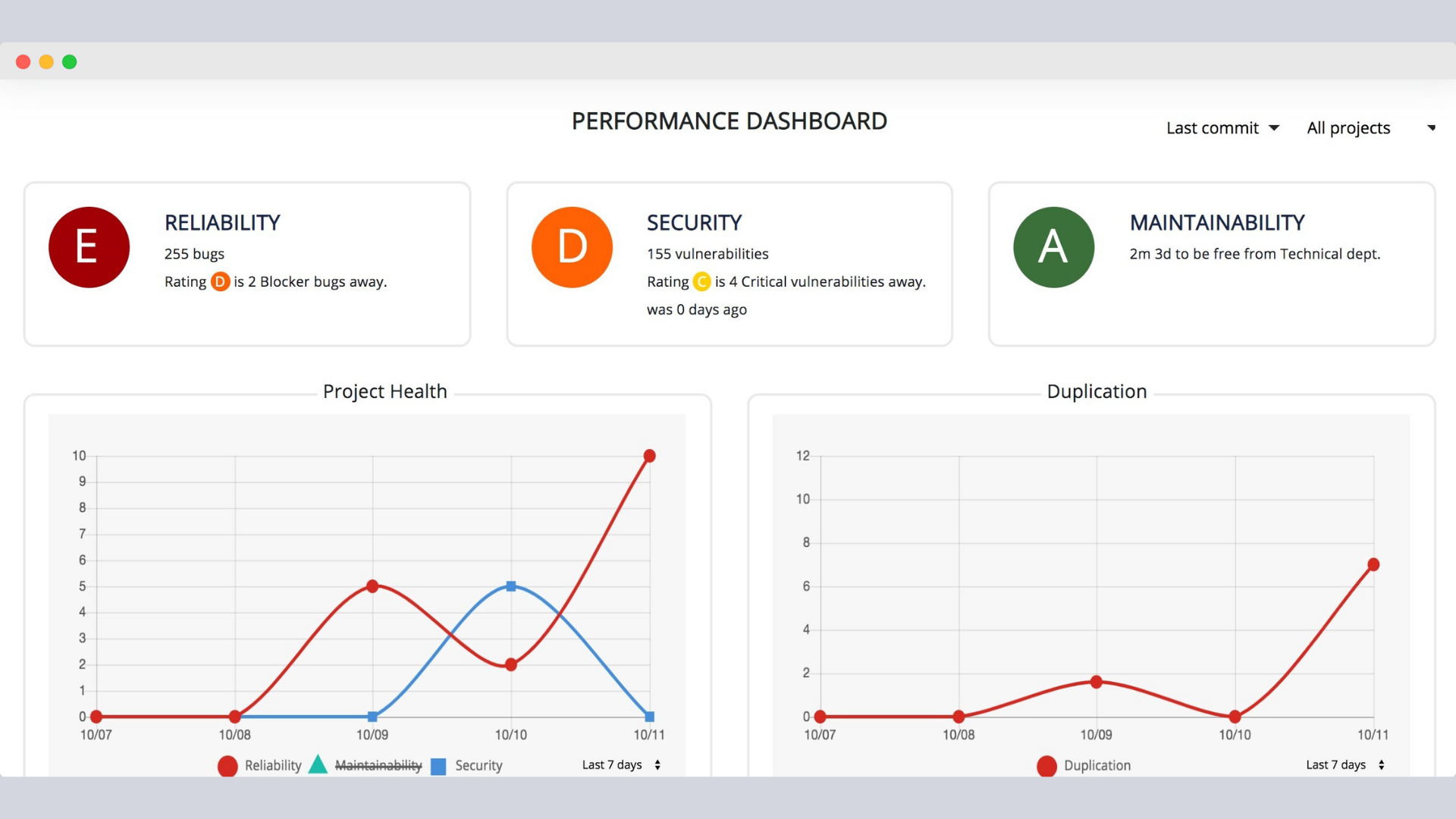The width and height of the screenshot is (1456, 819).
Task: Open the RELIABILITY heading link
Action: (222, 223)
